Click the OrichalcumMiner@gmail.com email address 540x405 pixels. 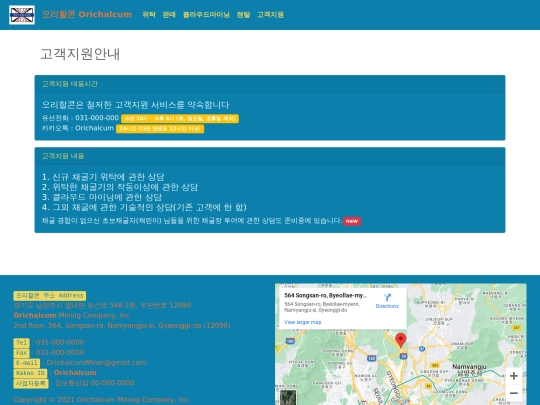tap(96, 363)
